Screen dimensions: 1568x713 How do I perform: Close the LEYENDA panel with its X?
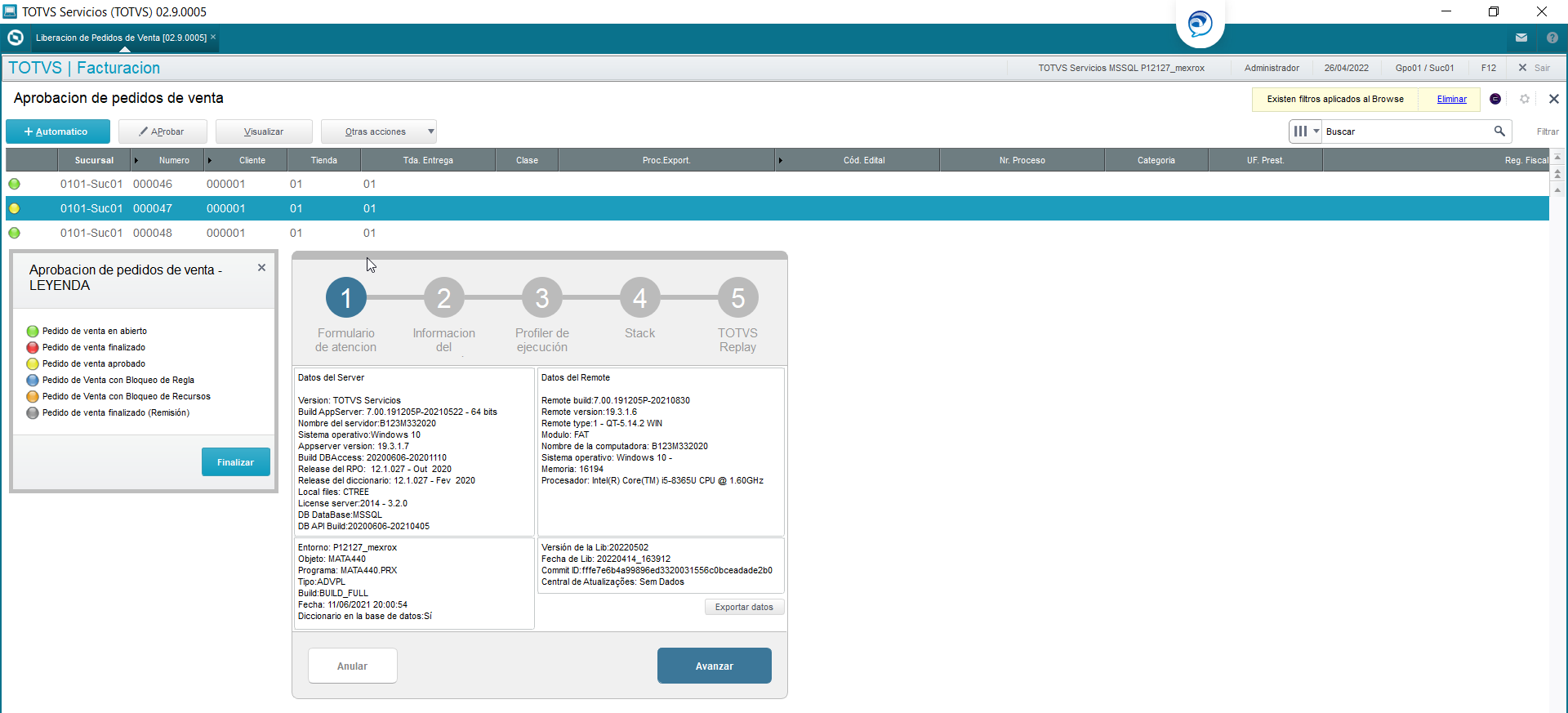tap(261, 267)
